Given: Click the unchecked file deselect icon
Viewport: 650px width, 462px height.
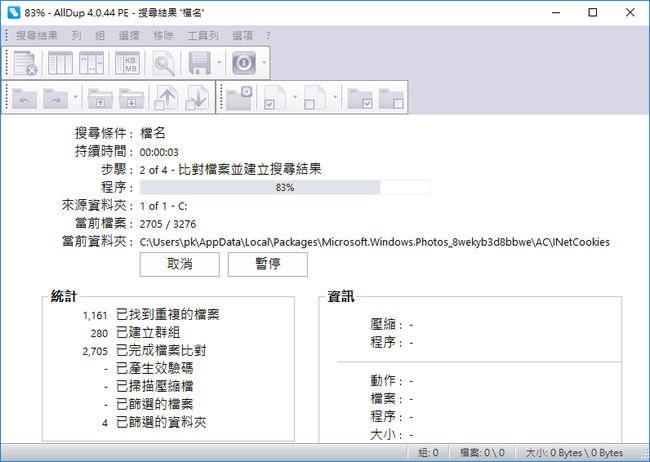Looking at the screenshot, I should (x=315, y=98).
